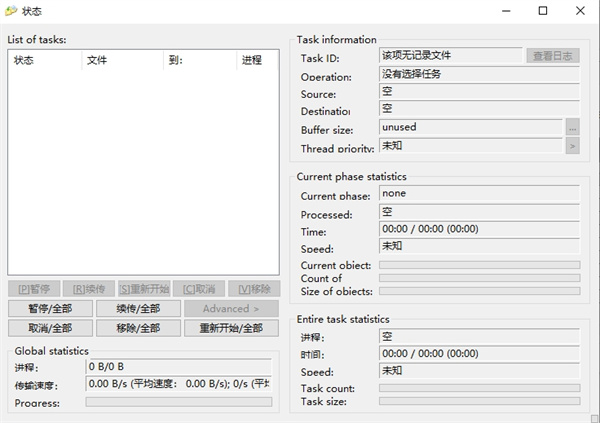The image size is (600, 423).
Task: Click the Task count progress bar
Action: (479, 388)
